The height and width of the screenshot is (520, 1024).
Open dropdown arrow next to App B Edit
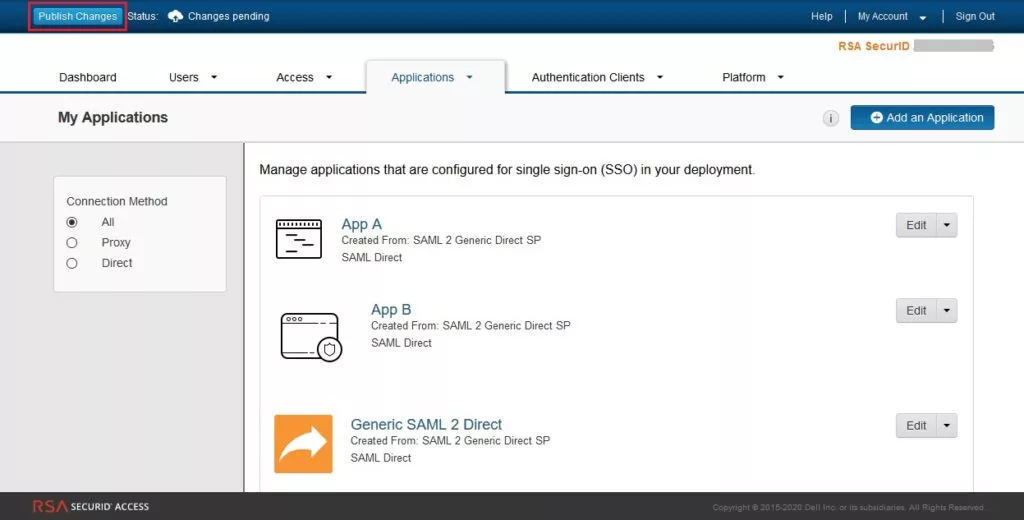point(947,311)
